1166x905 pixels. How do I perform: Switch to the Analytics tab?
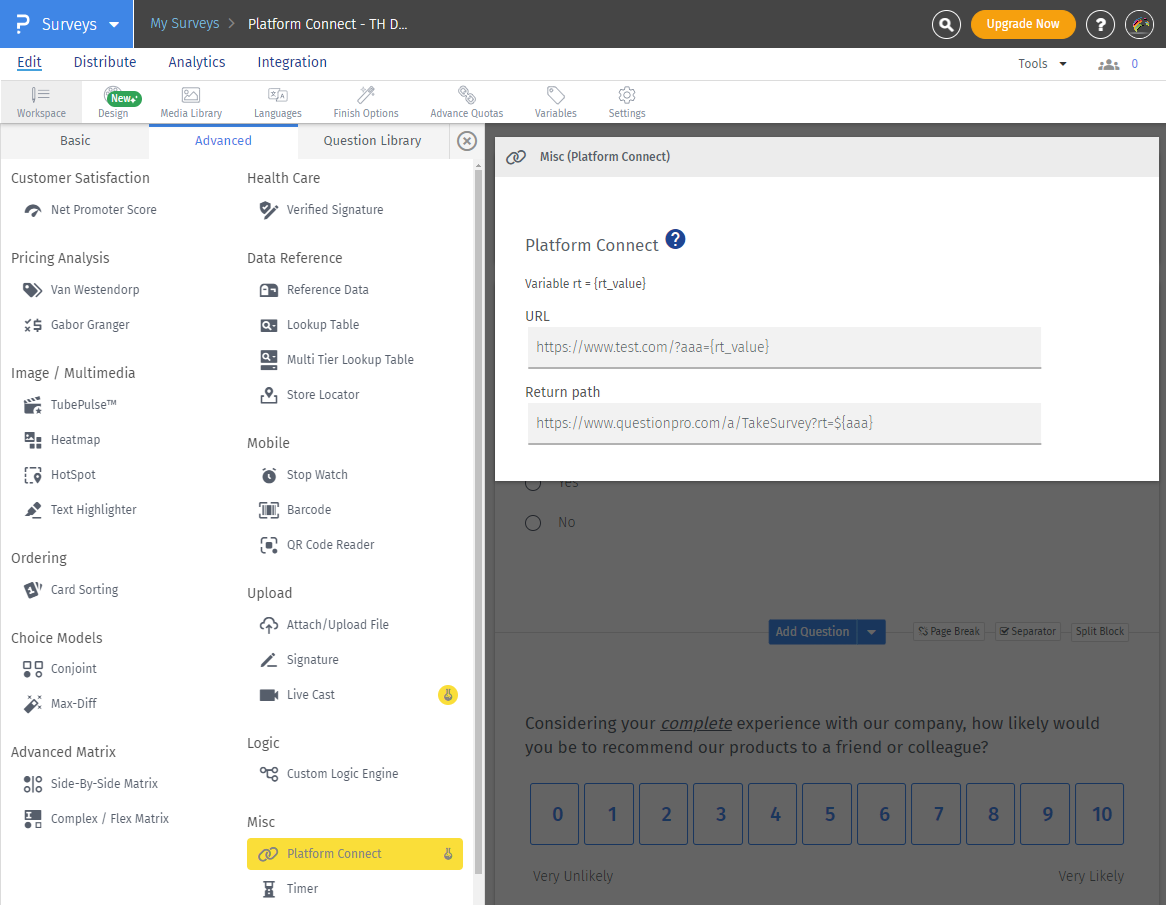196,62
